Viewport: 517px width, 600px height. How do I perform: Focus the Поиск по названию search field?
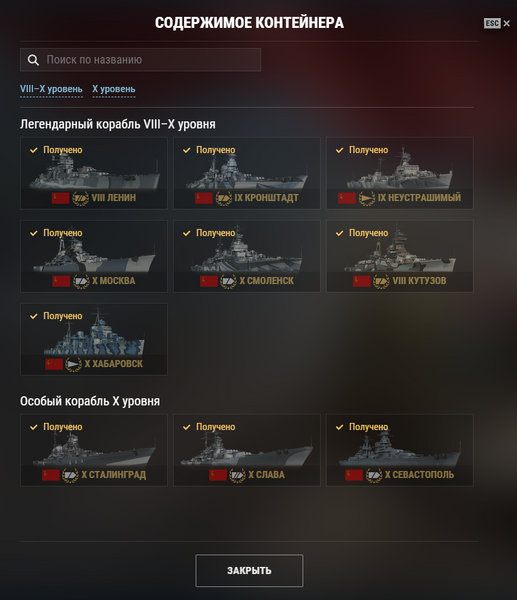(x=140, y=60)
